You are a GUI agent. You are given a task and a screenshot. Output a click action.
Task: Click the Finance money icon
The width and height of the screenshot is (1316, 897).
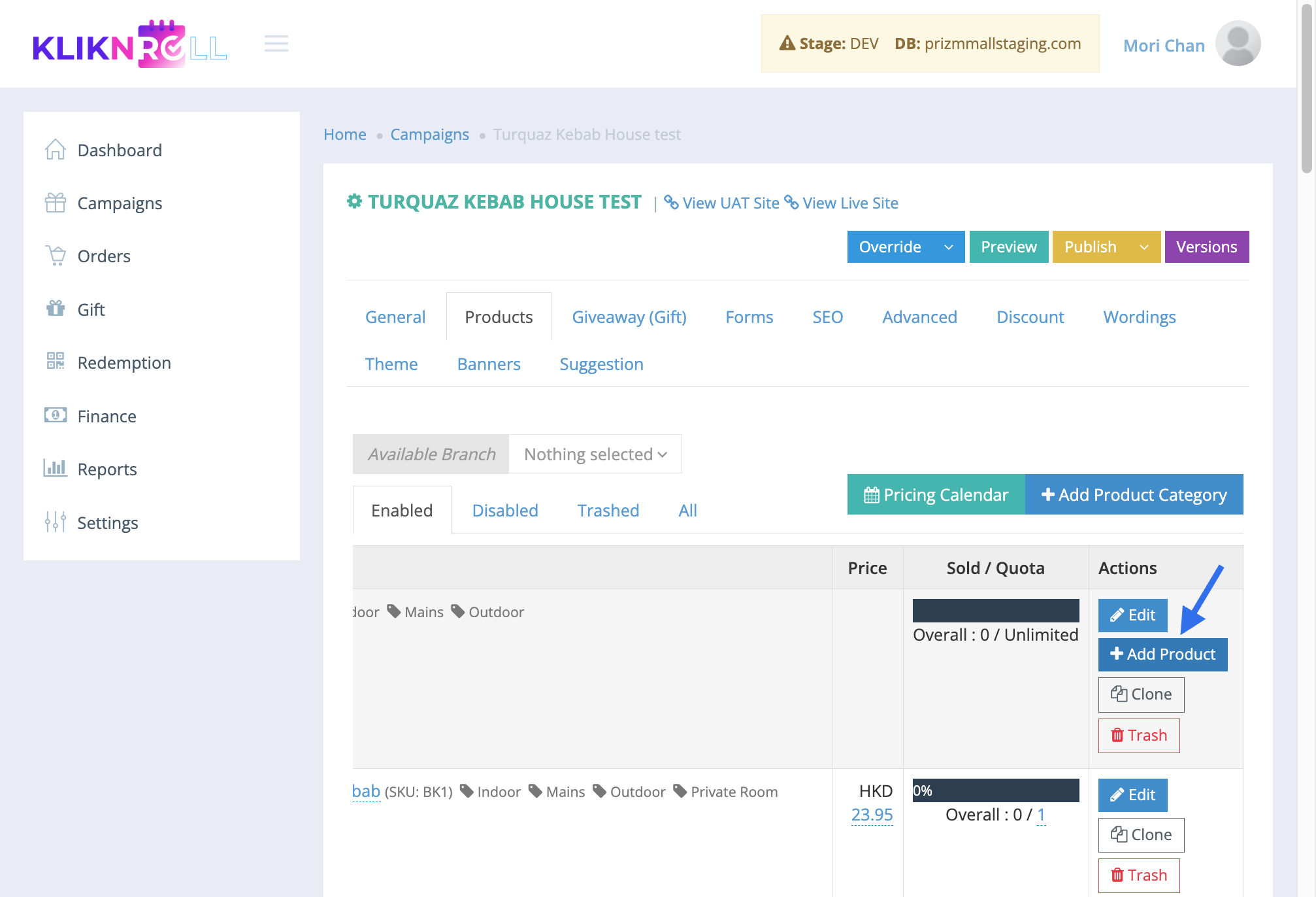pos(56,415)
